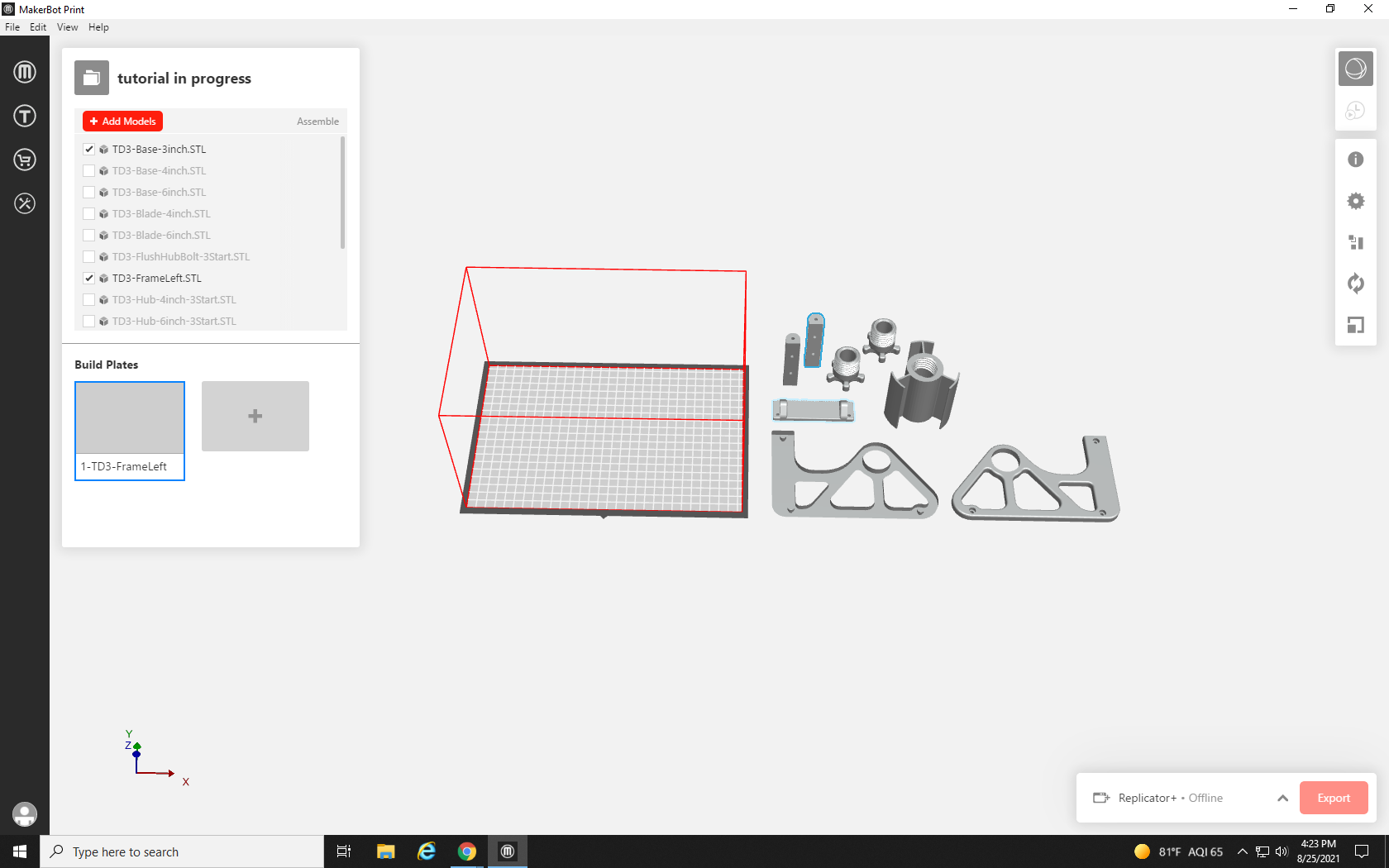Click the model list scrollbar

342,193
